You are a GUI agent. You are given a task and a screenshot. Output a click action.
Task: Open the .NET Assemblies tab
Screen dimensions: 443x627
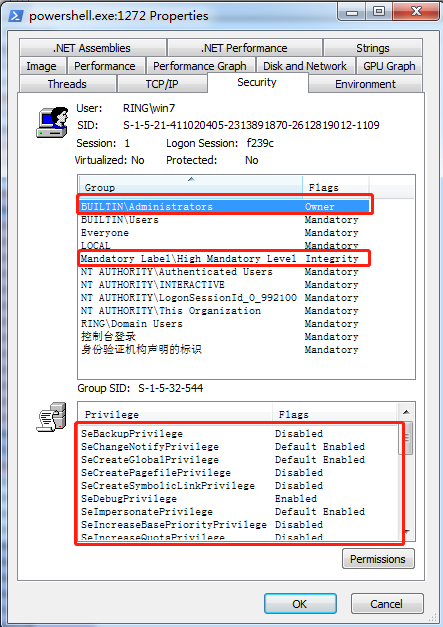coord(92,48)
